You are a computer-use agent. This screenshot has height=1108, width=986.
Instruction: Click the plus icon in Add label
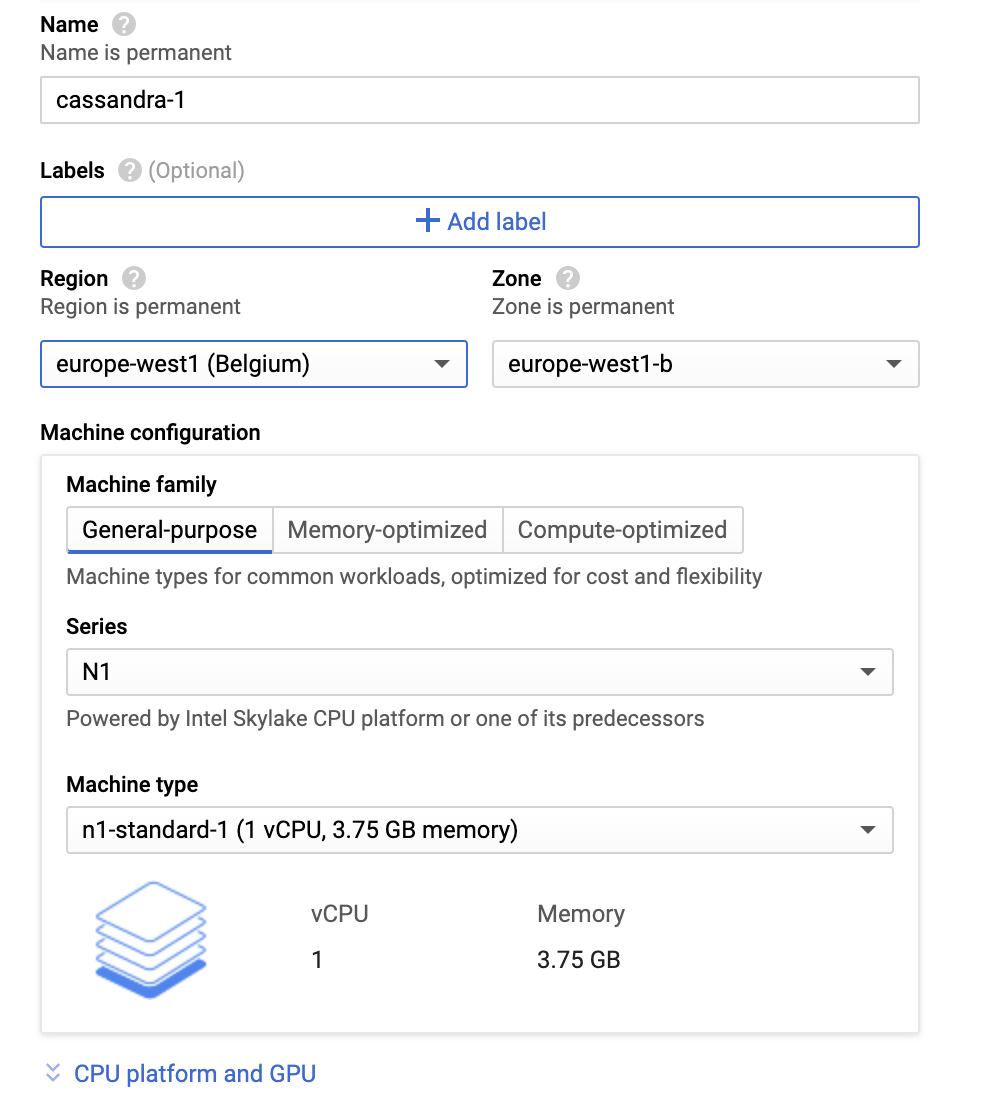click(x=427, y=221)
